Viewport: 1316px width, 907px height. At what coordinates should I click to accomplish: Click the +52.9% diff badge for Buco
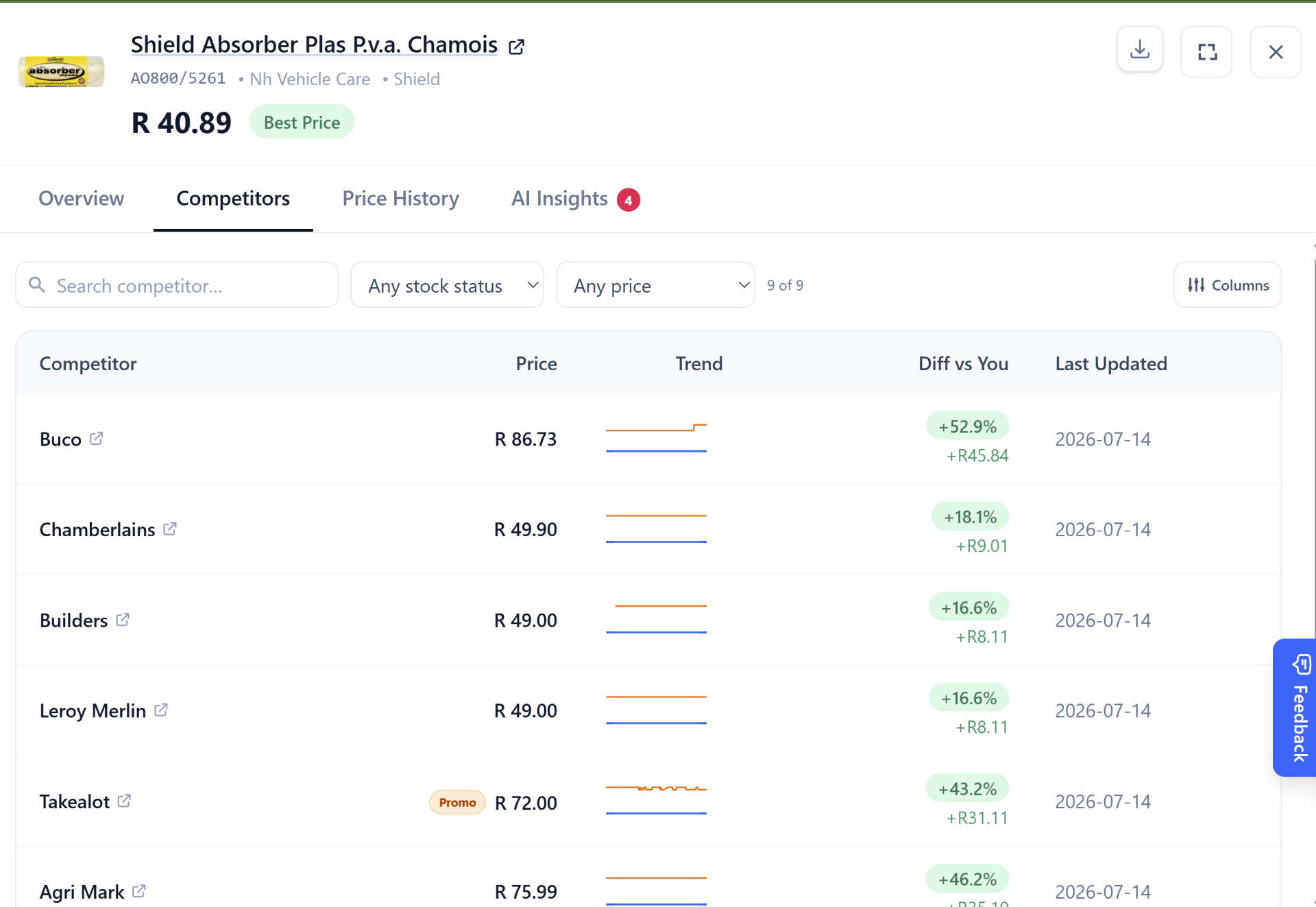967,426
